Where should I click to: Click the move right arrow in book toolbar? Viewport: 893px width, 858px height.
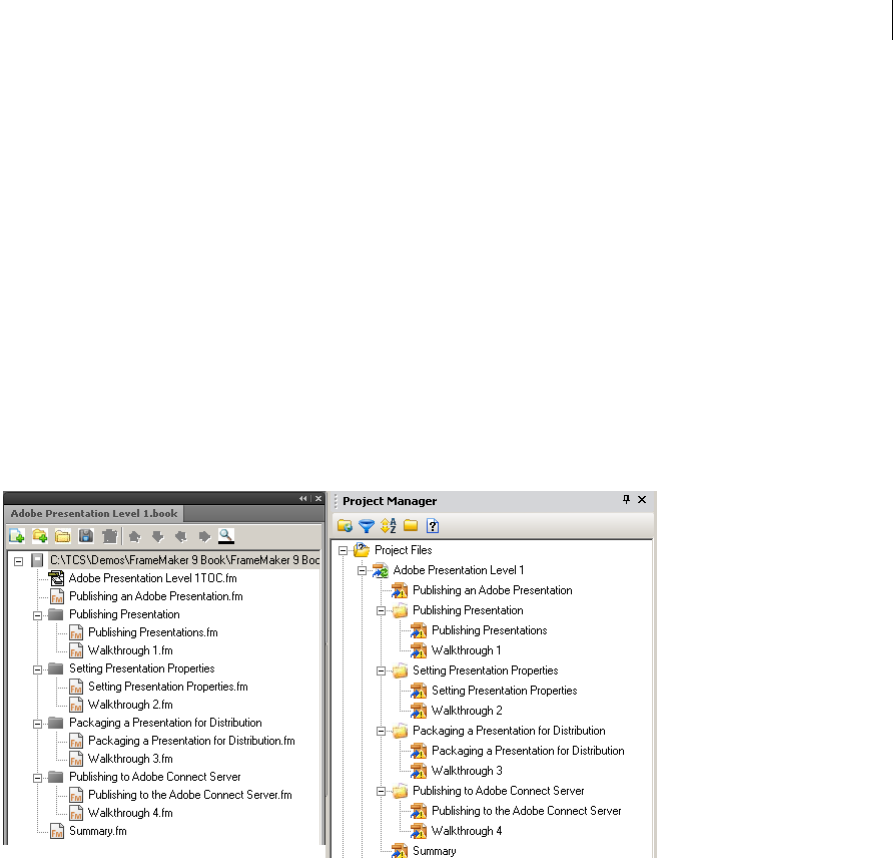pos(204,536)
